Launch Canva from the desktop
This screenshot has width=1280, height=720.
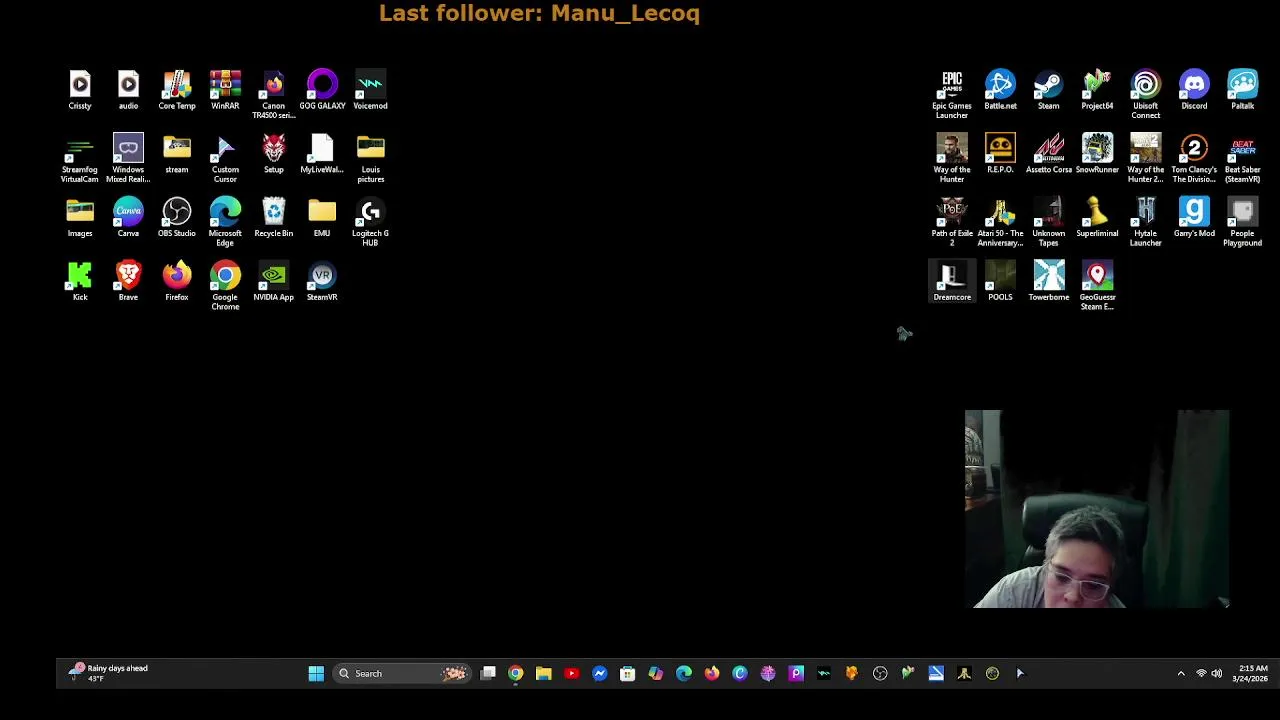point(128,218)
